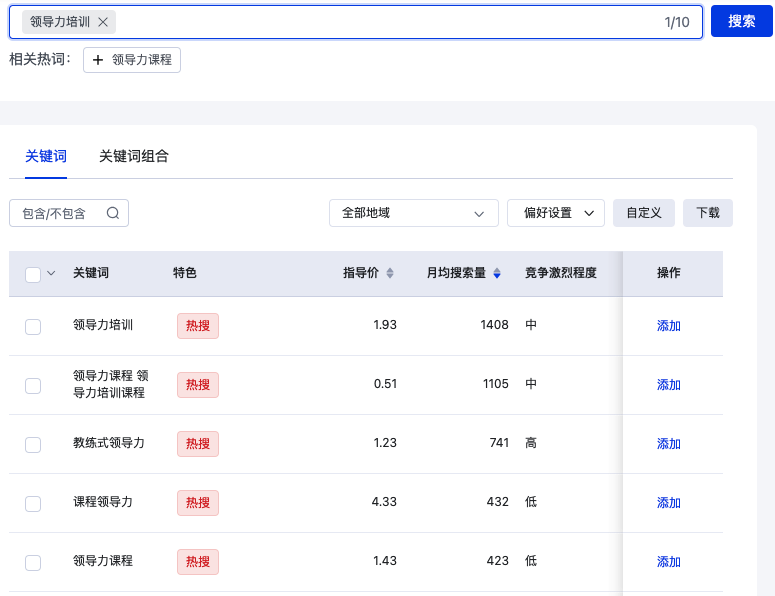Click the 指导价 value 4.33
Image resolution: width=775 pixels, height=596 pixels.
(x=384, y=502)
